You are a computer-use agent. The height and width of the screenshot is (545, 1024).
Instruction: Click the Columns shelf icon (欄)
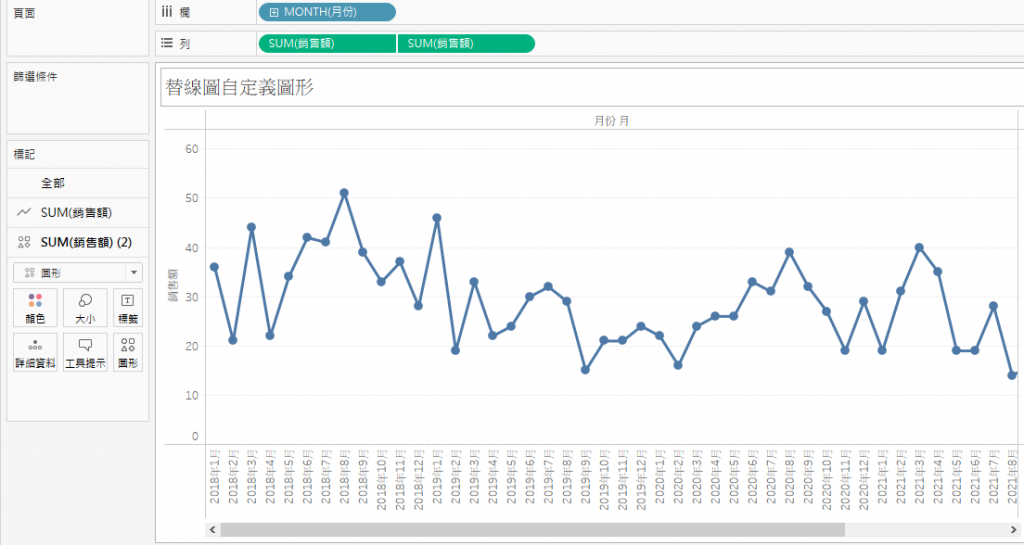coord(167,12)
